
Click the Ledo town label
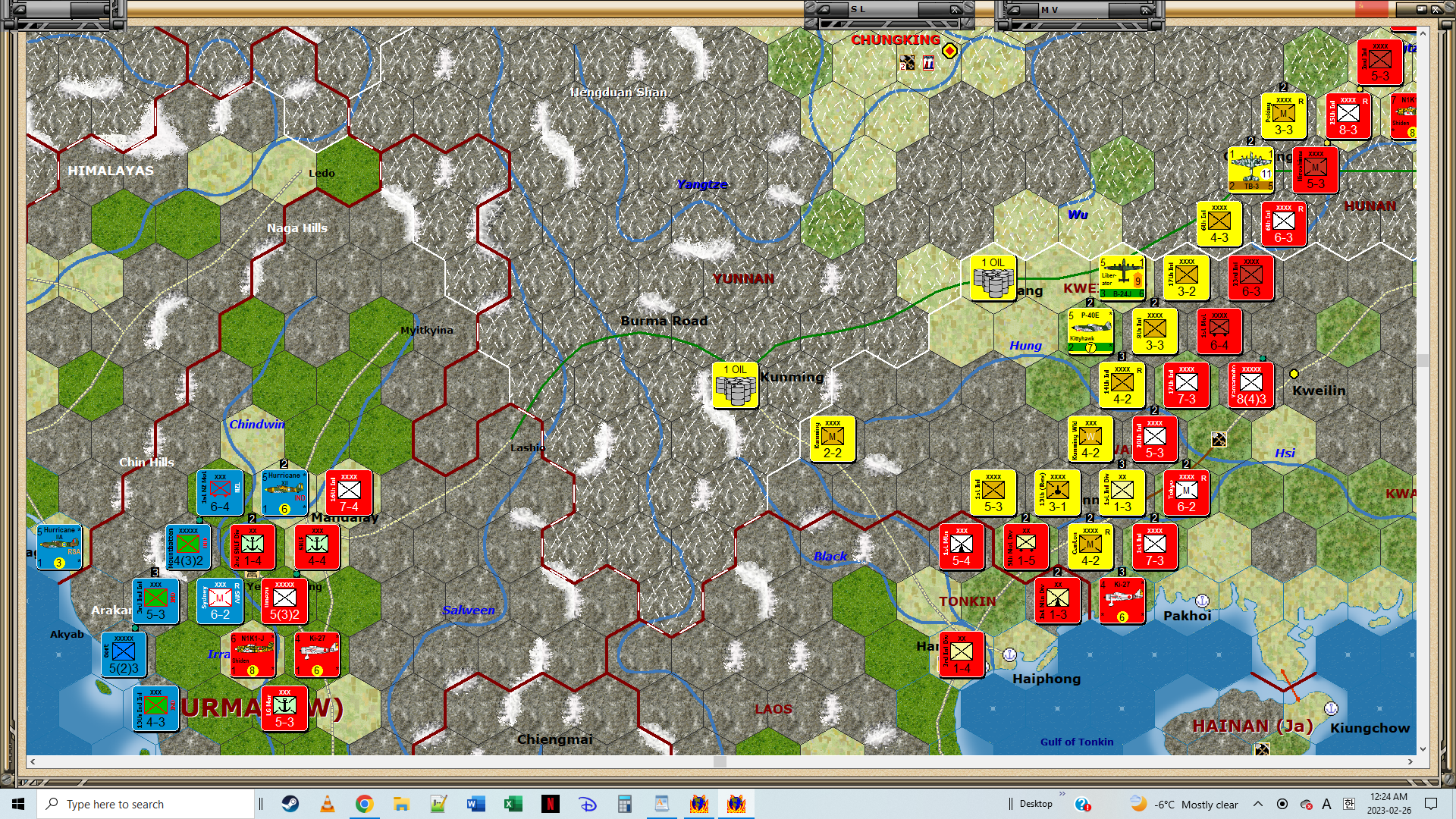[x=322, y=173]
